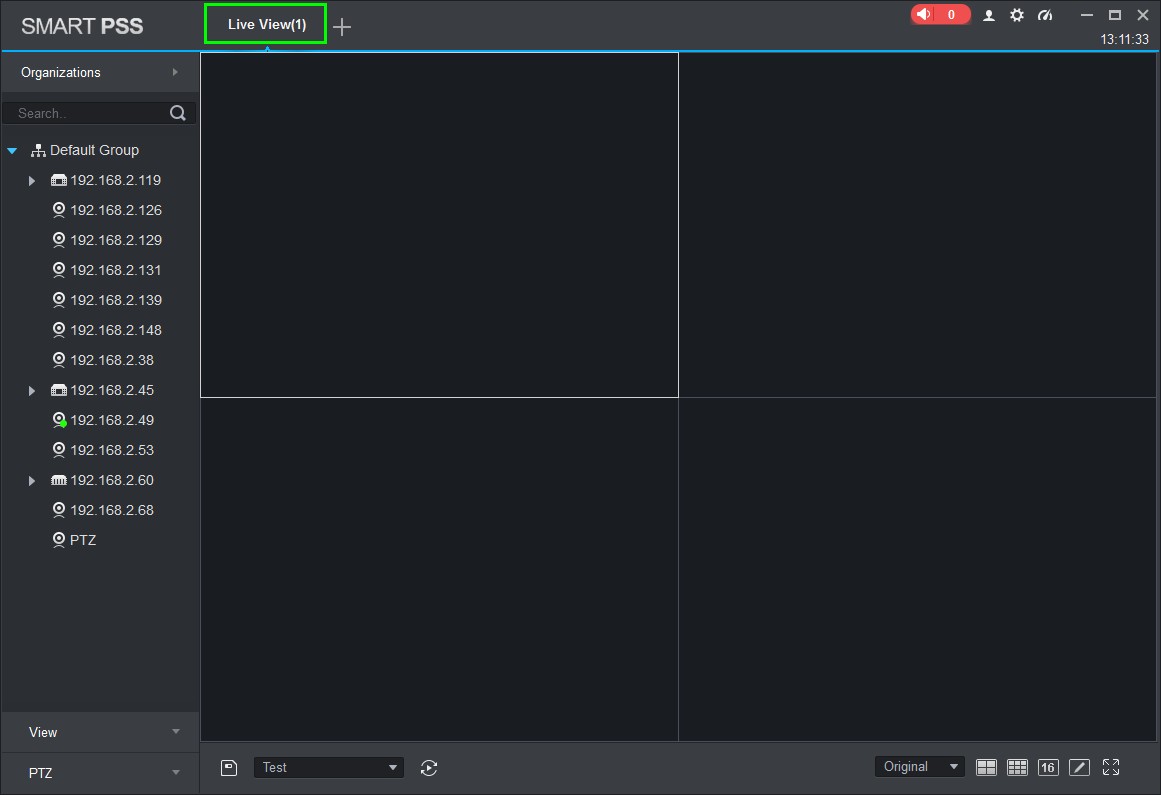Click the Default Group organization icon
The height and width of the screenshot is (795, 1161).
click(38, 150)
